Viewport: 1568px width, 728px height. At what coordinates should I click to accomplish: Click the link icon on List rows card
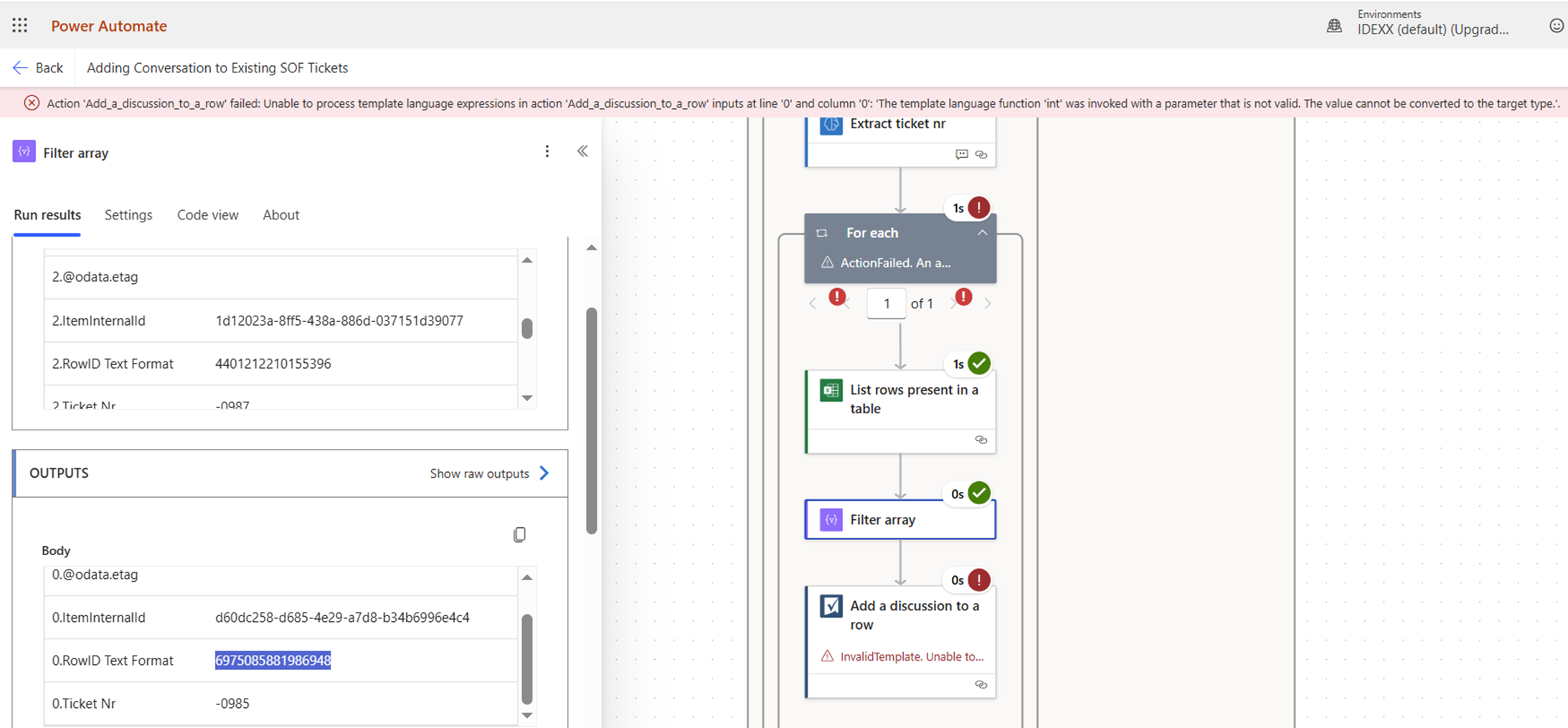[981, 440]
